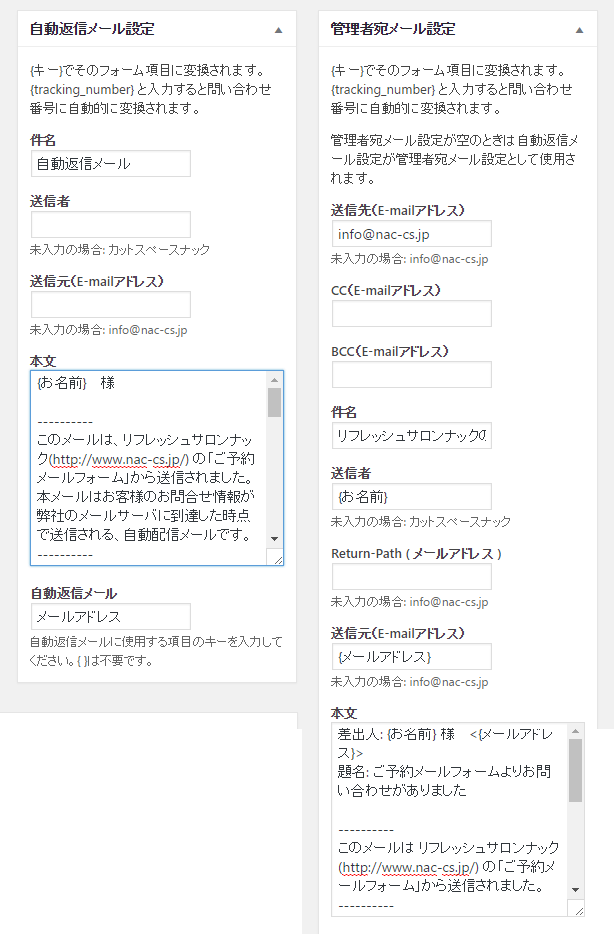Click the scroll-down arrow of admin 本文
Screen dimensions: 614x934
(x=575, y=889)
